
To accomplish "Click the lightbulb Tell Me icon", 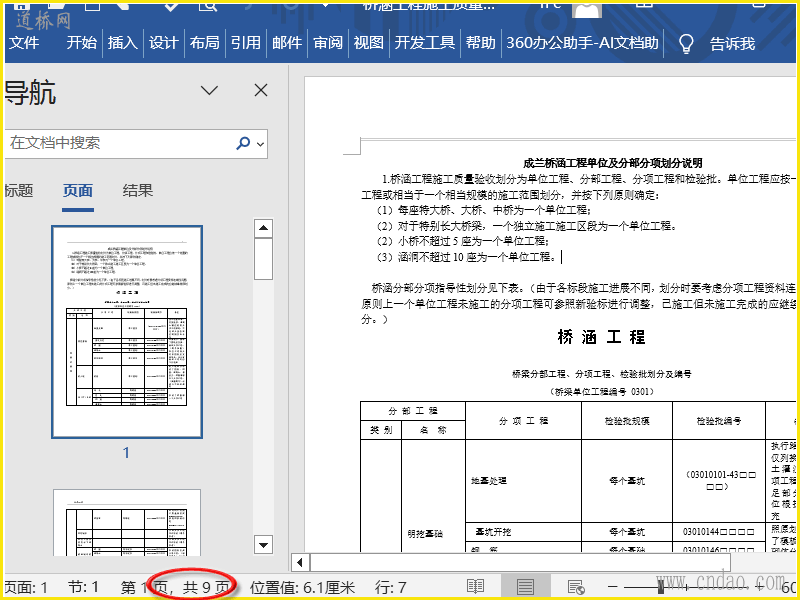I will [686, 43].
